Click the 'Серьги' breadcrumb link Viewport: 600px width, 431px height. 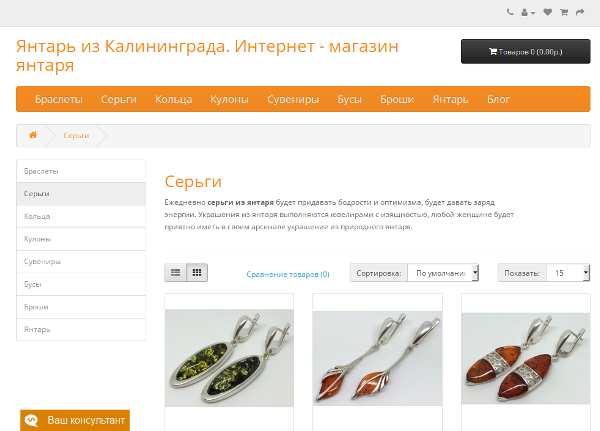coord(76,136)
